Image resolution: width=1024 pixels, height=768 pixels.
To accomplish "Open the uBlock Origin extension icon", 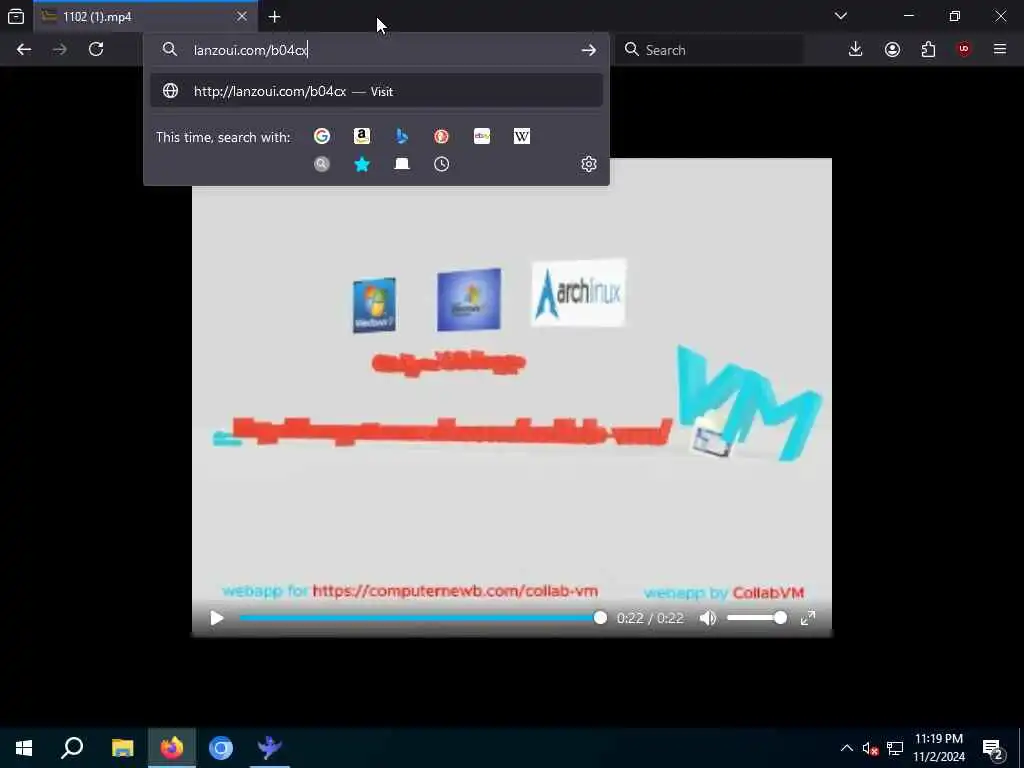I will 964,50.
